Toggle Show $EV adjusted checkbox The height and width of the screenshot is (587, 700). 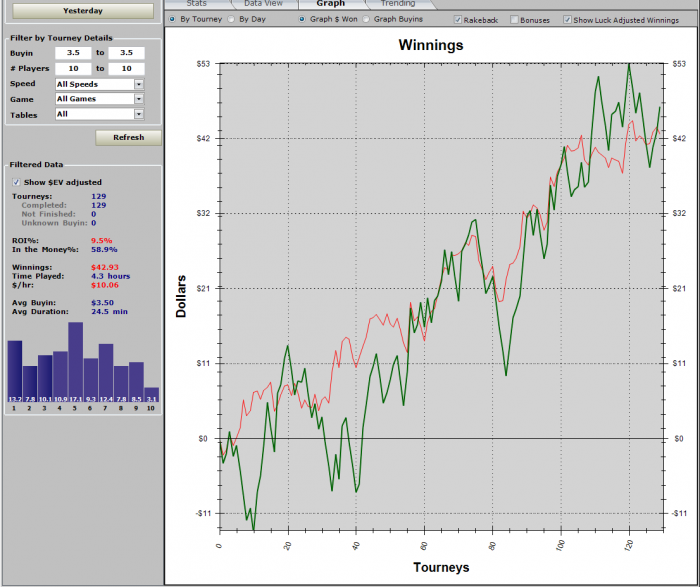point(16,182)
